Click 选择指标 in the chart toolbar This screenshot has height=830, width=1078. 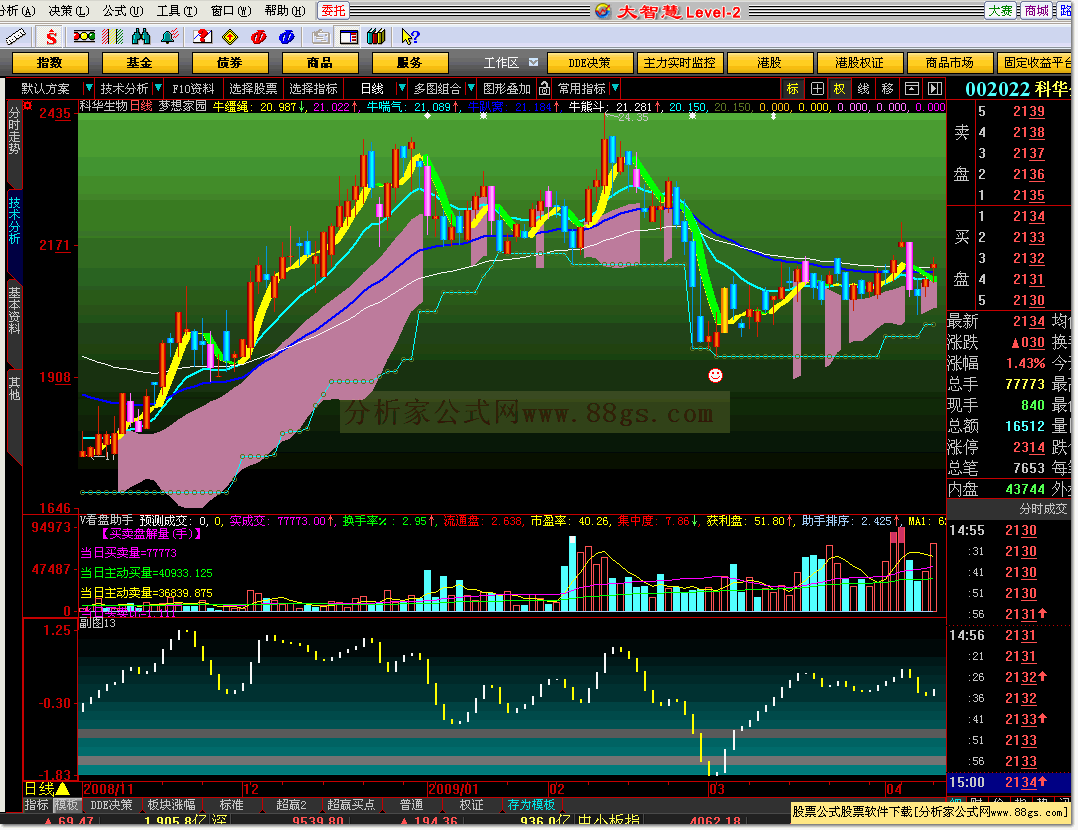(x=313, y=89)
